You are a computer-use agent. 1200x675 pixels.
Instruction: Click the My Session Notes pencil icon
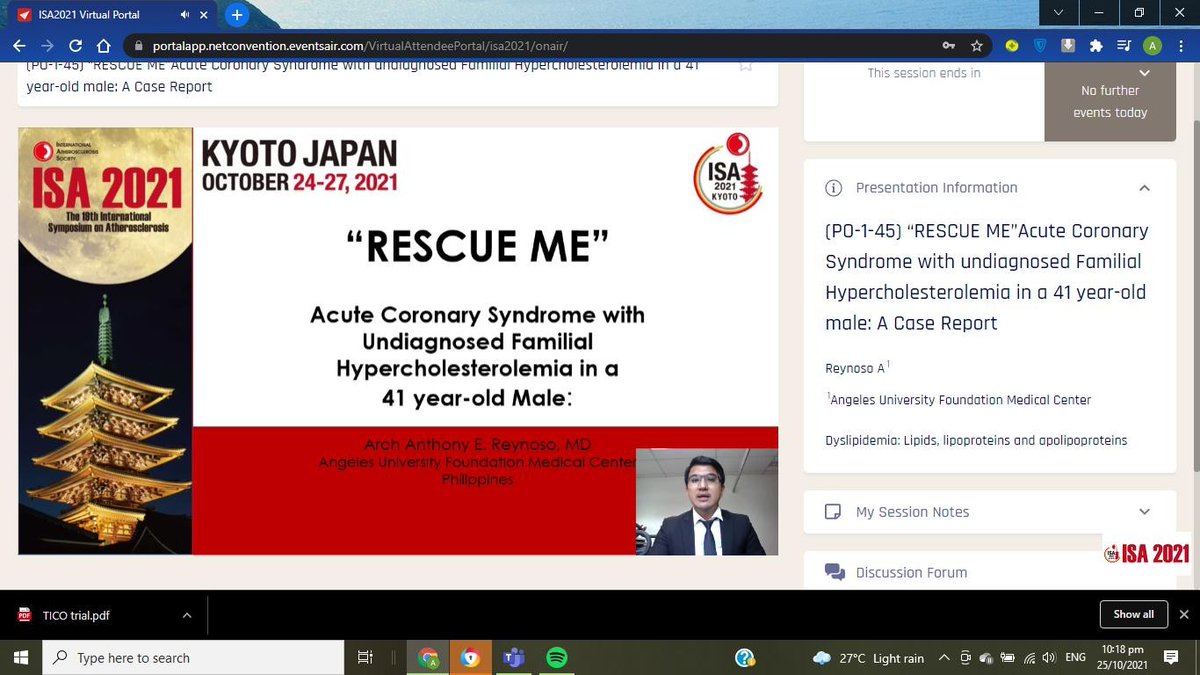(833, 511)
